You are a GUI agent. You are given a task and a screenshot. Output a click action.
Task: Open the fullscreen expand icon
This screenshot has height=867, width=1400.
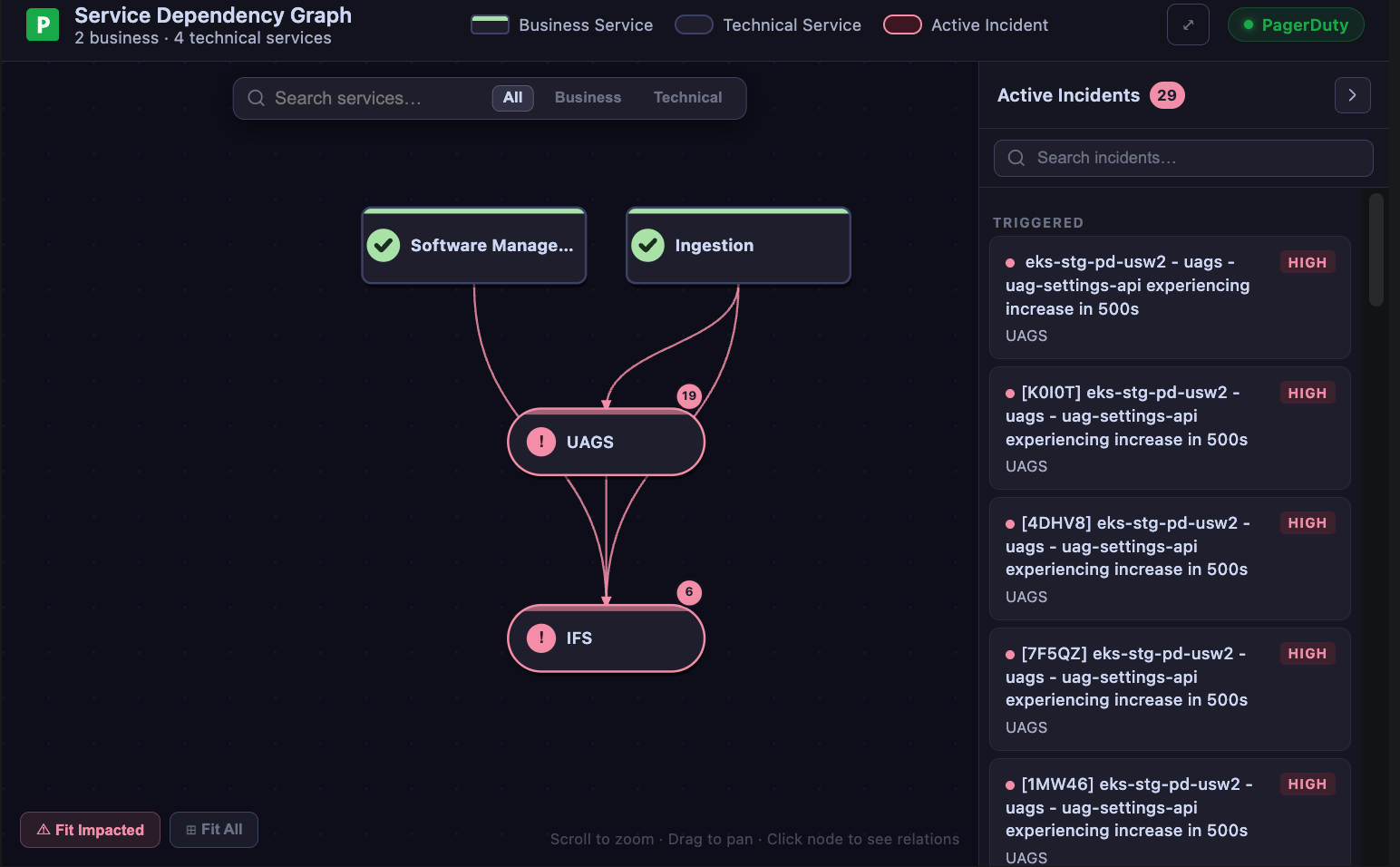(1188, 24)
